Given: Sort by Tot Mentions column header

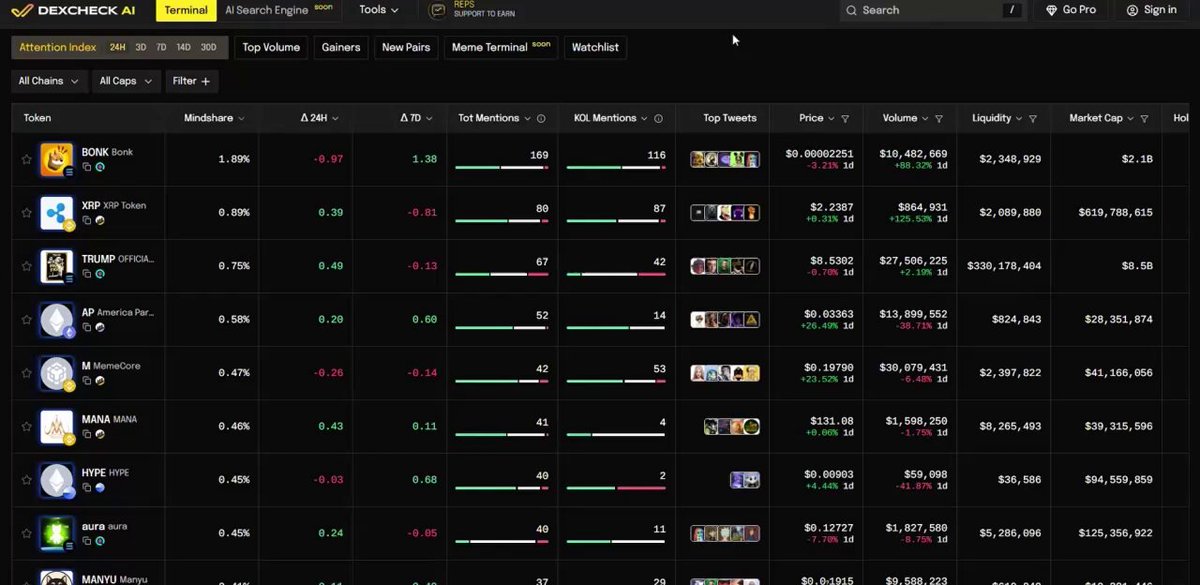Looking at the screenshot, I should tap(494, 118).
